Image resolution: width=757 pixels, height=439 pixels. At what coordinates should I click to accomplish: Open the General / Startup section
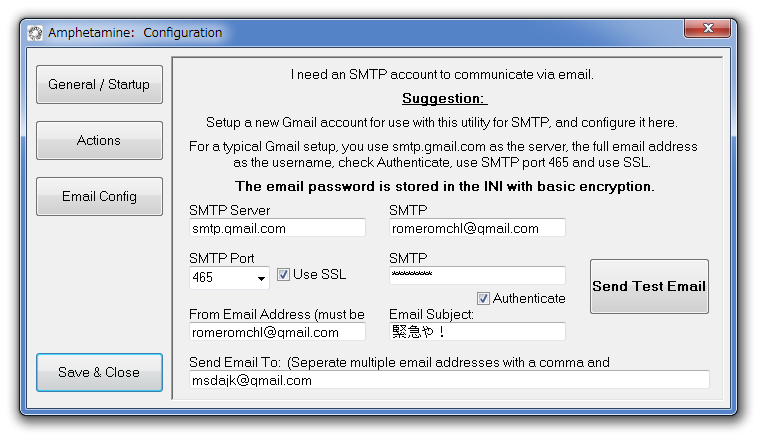tap(99, 85)
